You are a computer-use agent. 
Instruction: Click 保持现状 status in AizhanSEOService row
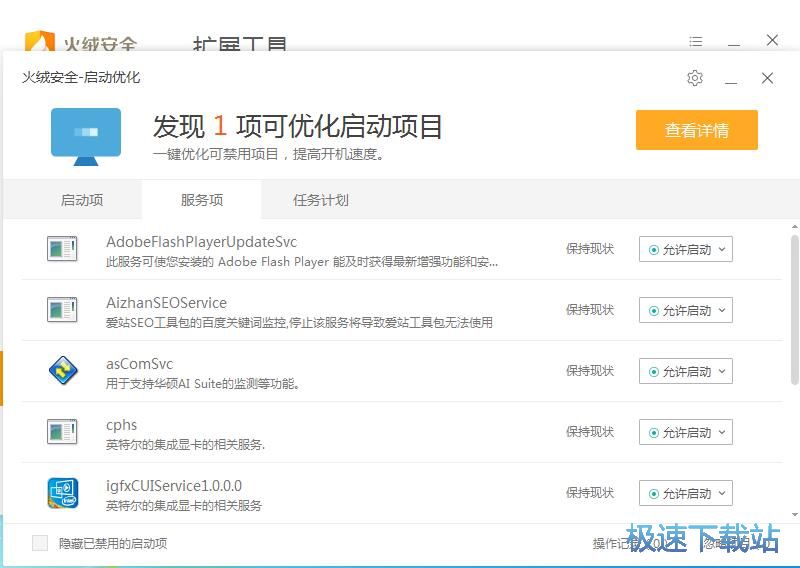(589, 310)
